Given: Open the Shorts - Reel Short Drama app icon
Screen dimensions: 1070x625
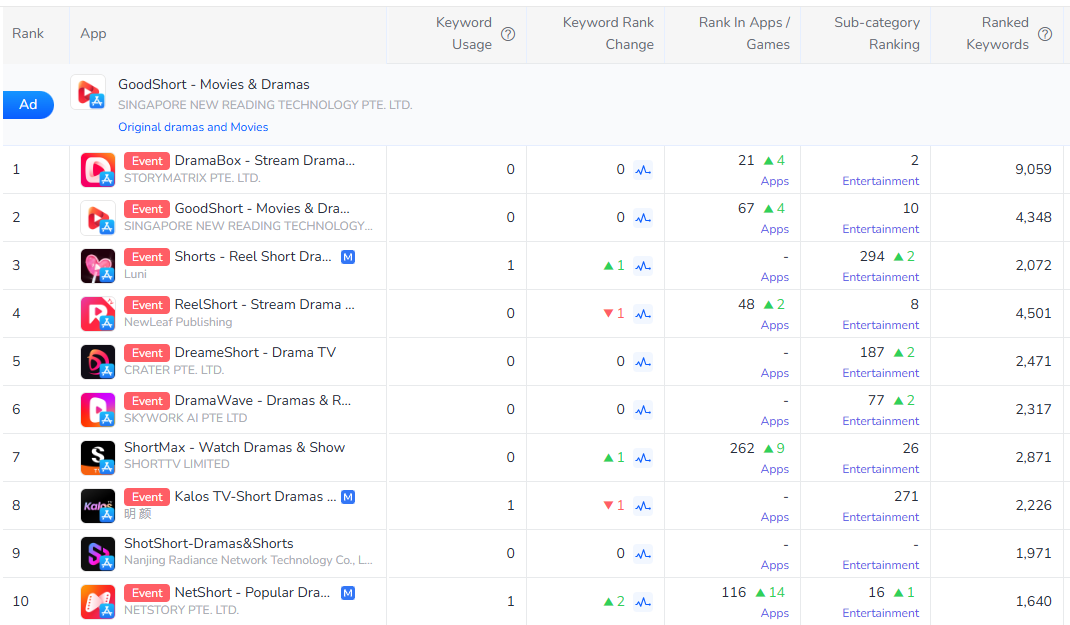Looking at the screenshot, I should pos(98,265).
